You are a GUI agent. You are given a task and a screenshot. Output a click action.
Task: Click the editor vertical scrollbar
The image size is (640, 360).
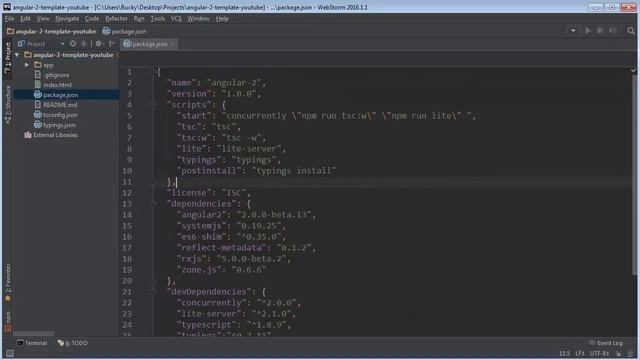click(x=634, y=176)
